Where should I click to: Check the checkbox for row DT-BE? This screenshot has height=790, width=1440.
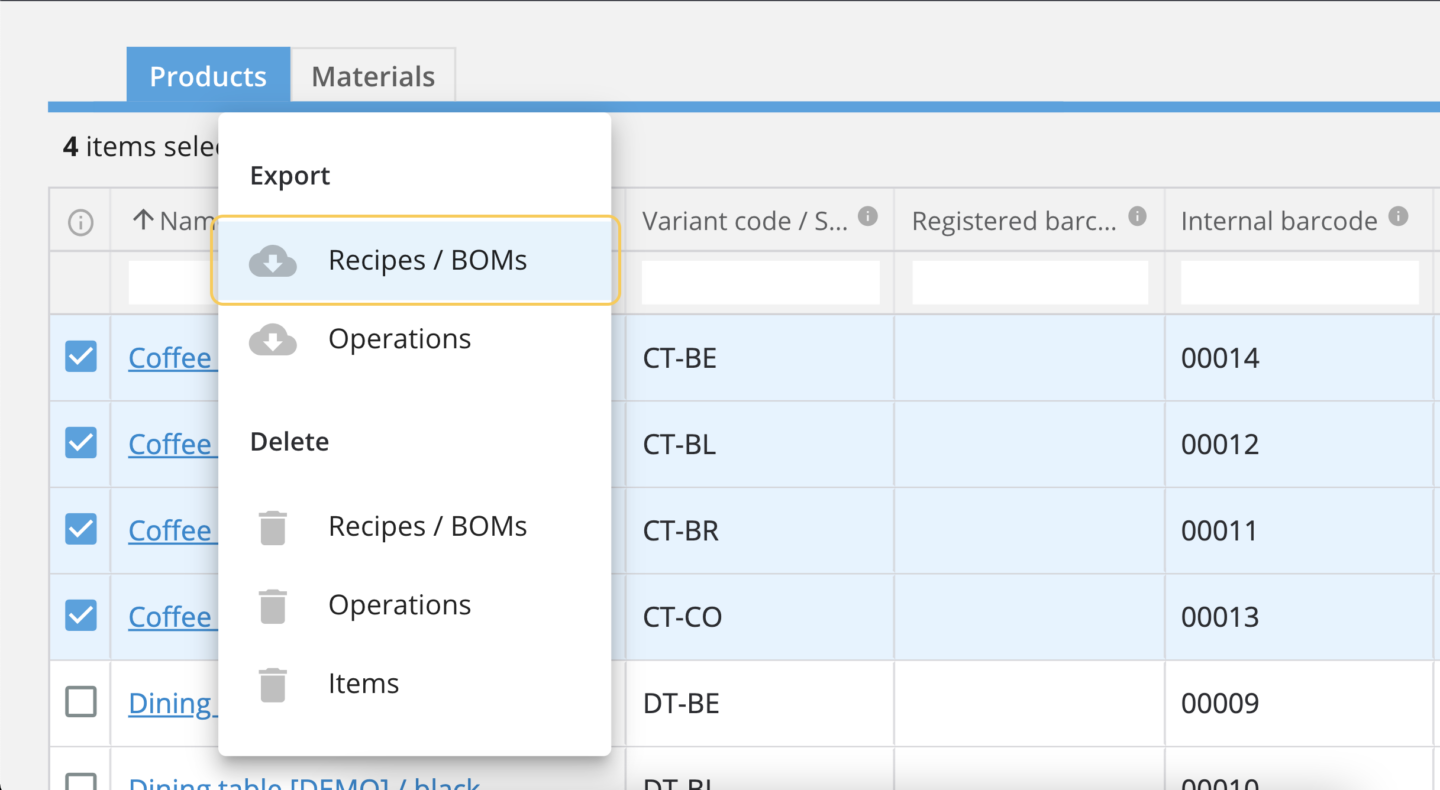(81, 702)
